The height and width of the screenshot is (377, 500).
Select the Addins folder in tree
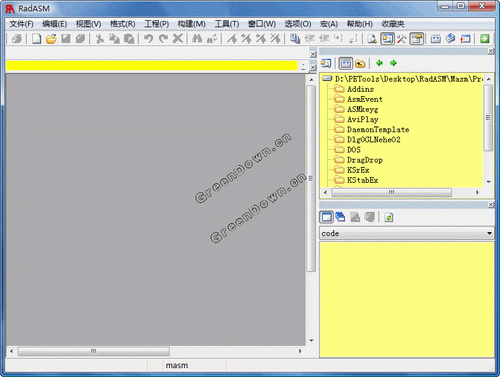[360, 89]
